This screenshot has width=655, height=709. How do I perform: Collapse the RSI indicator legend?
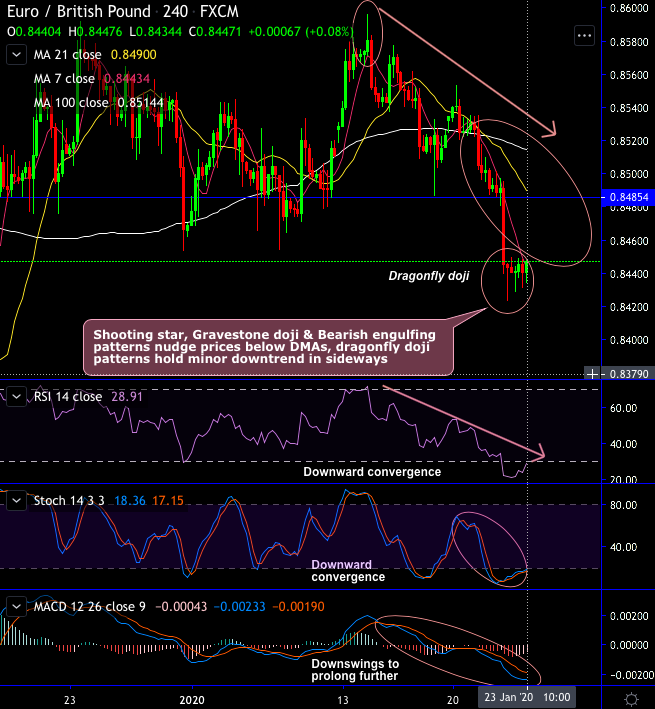[16, 397]
